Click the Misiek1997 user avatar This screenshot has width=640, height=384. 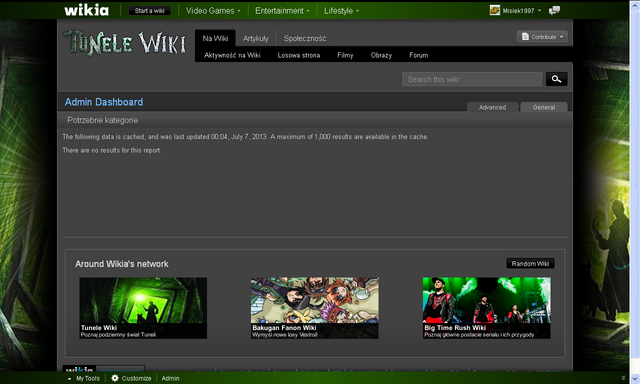(x=495, y=10)
